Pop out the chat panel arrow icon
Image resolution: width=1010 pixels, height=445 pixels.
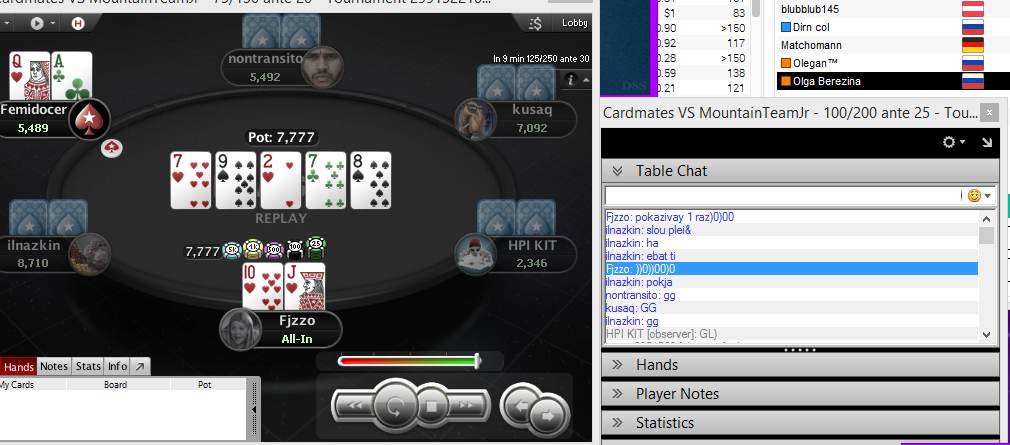[987, 142]
